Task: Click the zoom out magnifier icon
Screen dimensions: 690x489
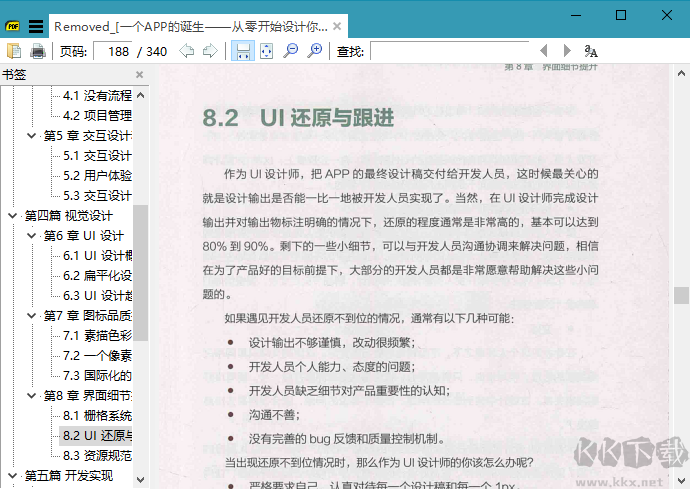Action: (x=291, y=51)
